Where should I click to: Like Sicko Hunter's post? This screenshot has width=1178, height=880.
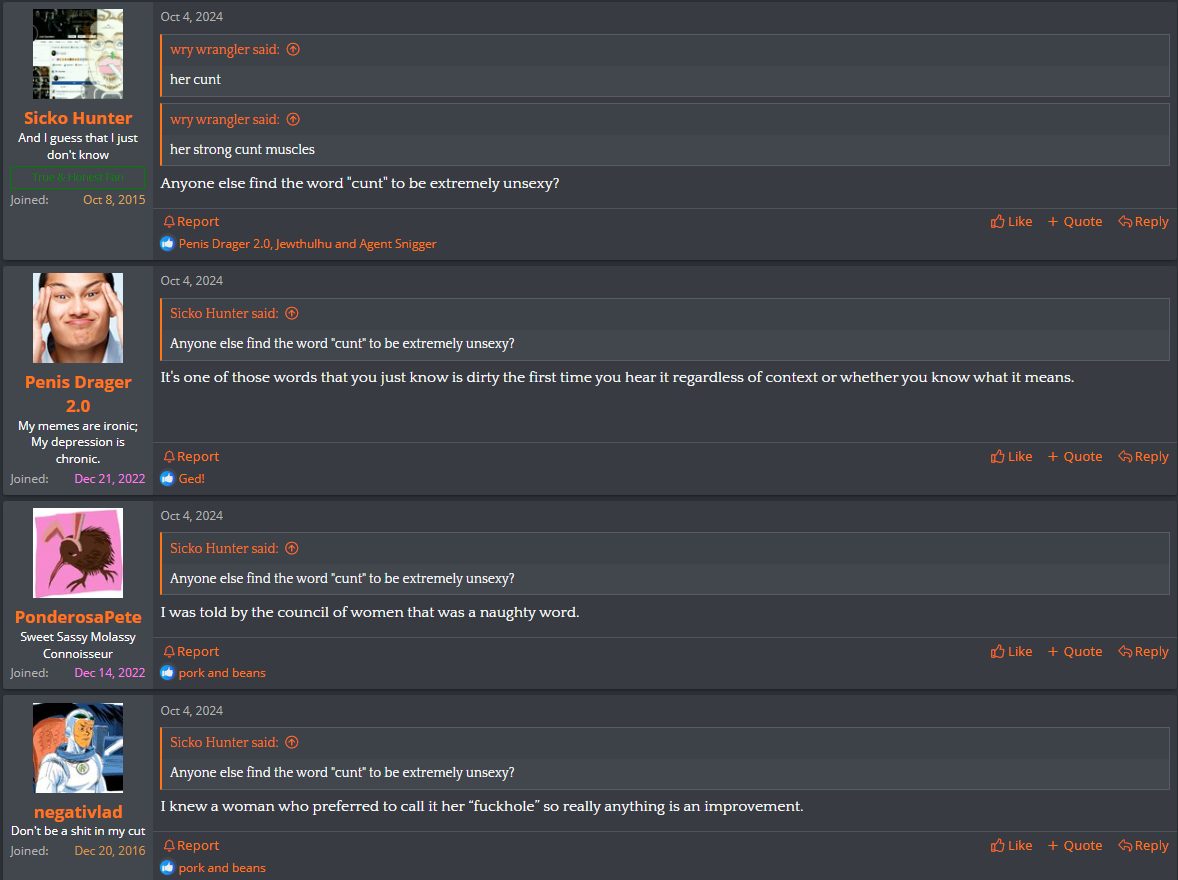(x=1011, y=222)
